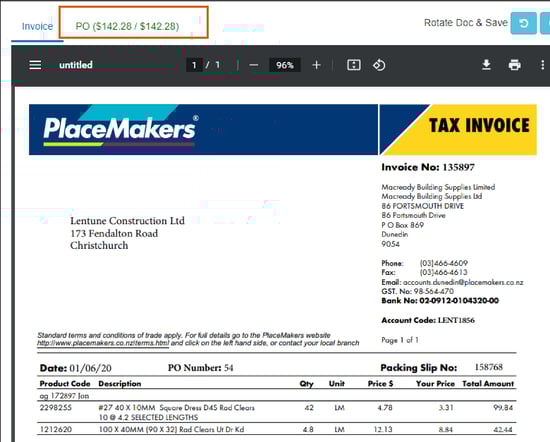
Task: Click the page number input field
Action: coord(194,65)
